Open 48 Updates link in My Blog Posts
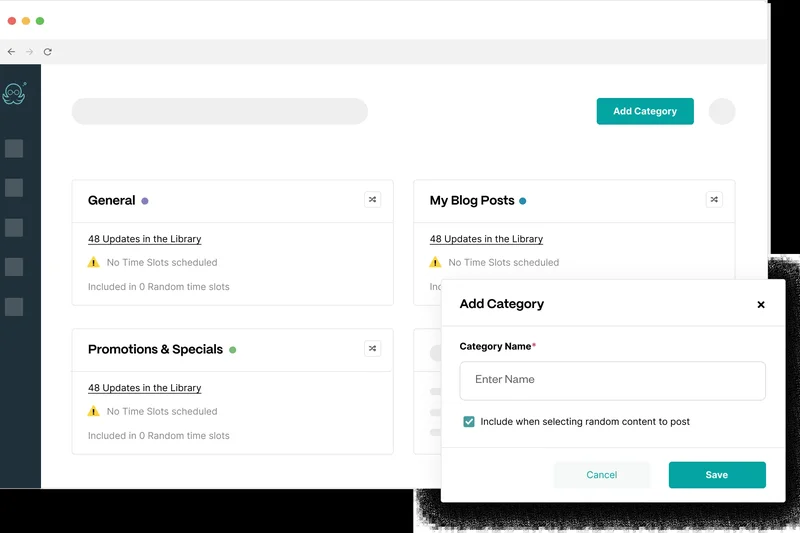This screenshot has width=800, height=533. (486, 239)
